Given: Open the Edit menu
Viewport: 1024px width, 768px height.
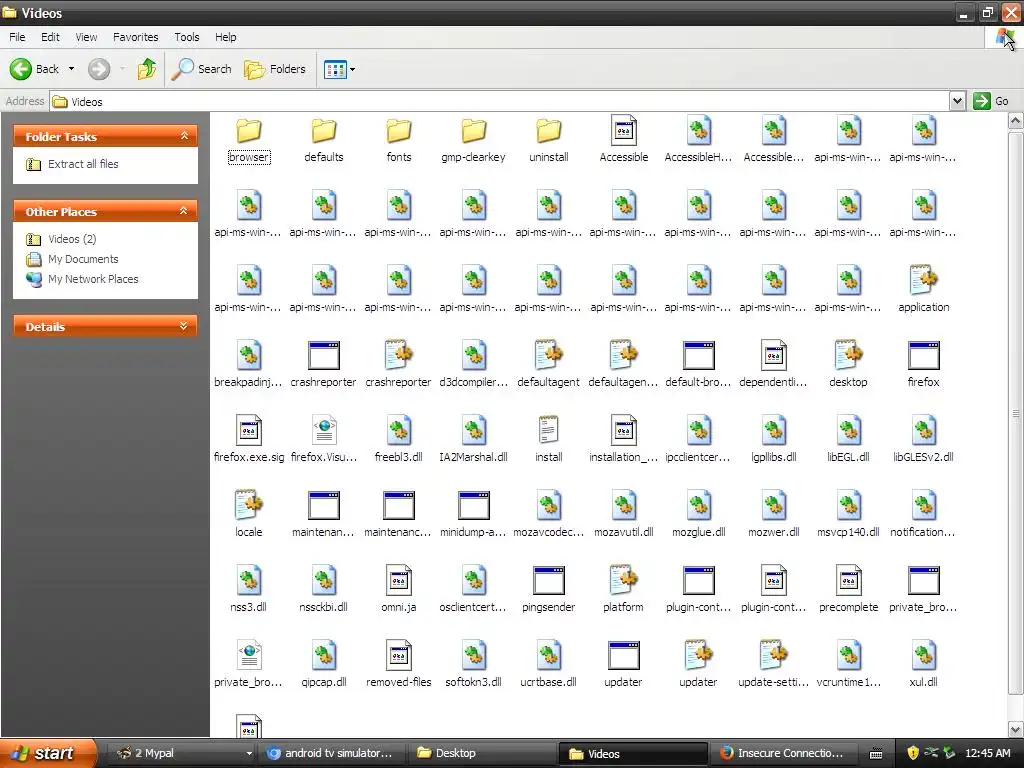Looking at the screenshot, I should pyautogui.click(x=50, y=37).
